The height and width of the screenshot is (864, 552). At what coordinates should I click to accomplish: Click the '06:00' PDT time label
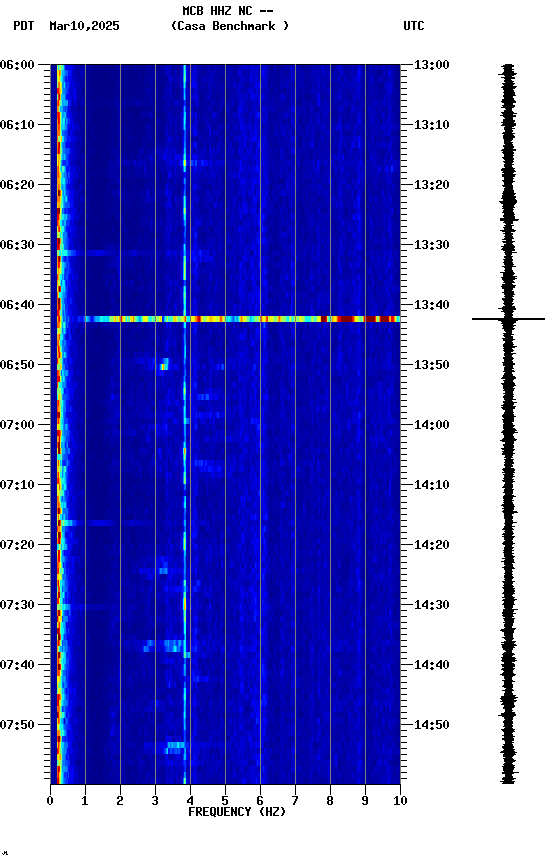pos(17,65)
